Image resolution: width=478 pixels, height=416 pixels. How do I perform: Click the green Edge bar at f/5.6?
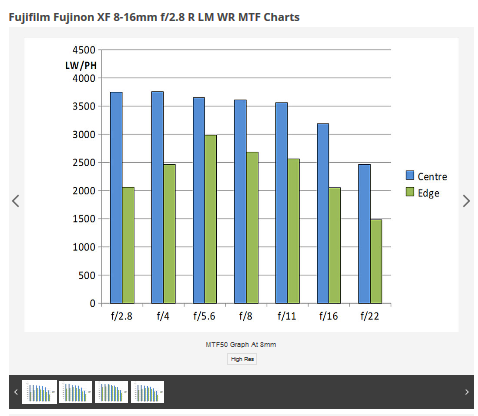coord(210,219)
